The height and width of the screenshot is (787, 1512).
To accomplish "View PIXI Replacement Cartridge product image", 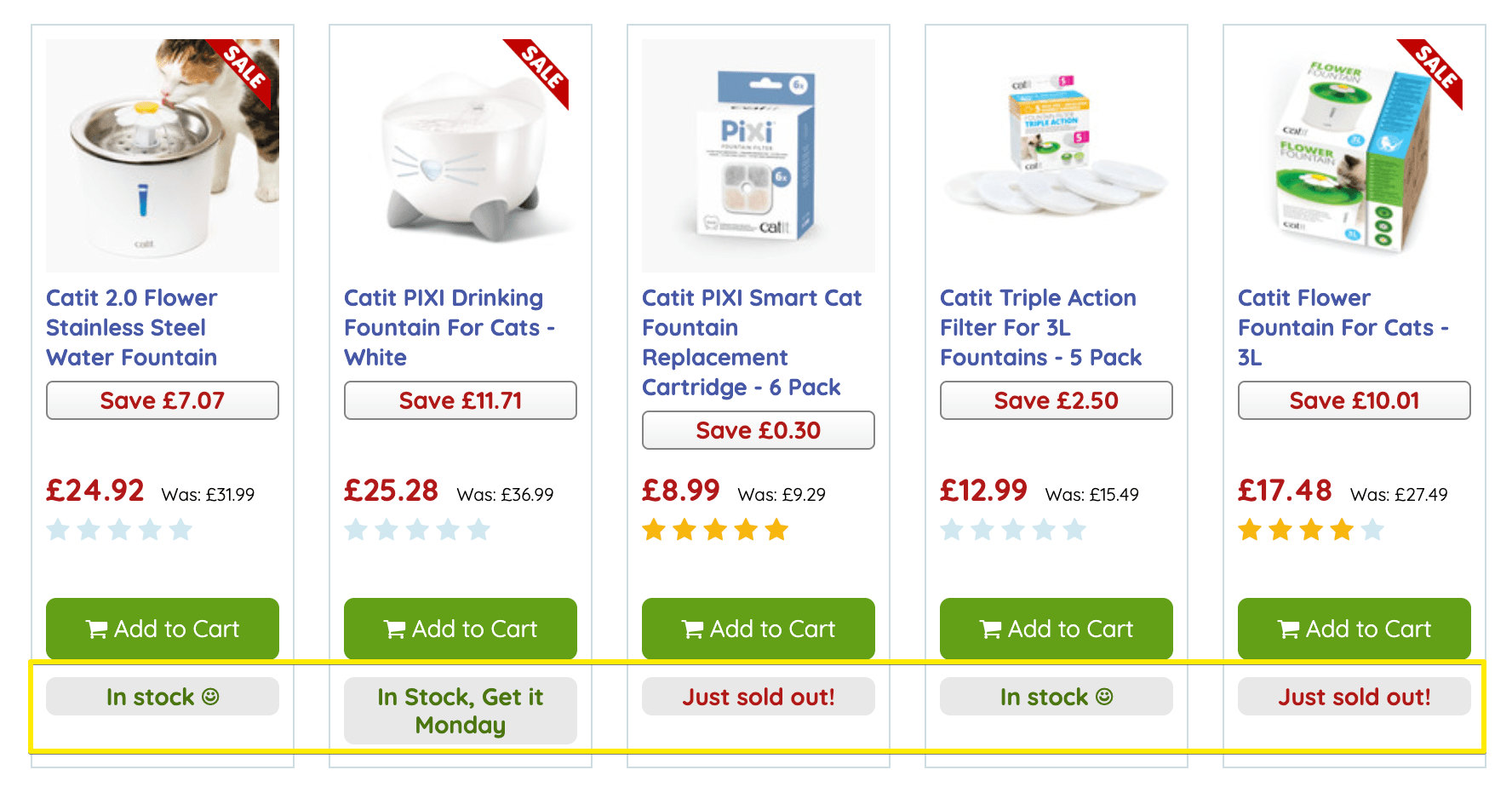I will point(759,156).
